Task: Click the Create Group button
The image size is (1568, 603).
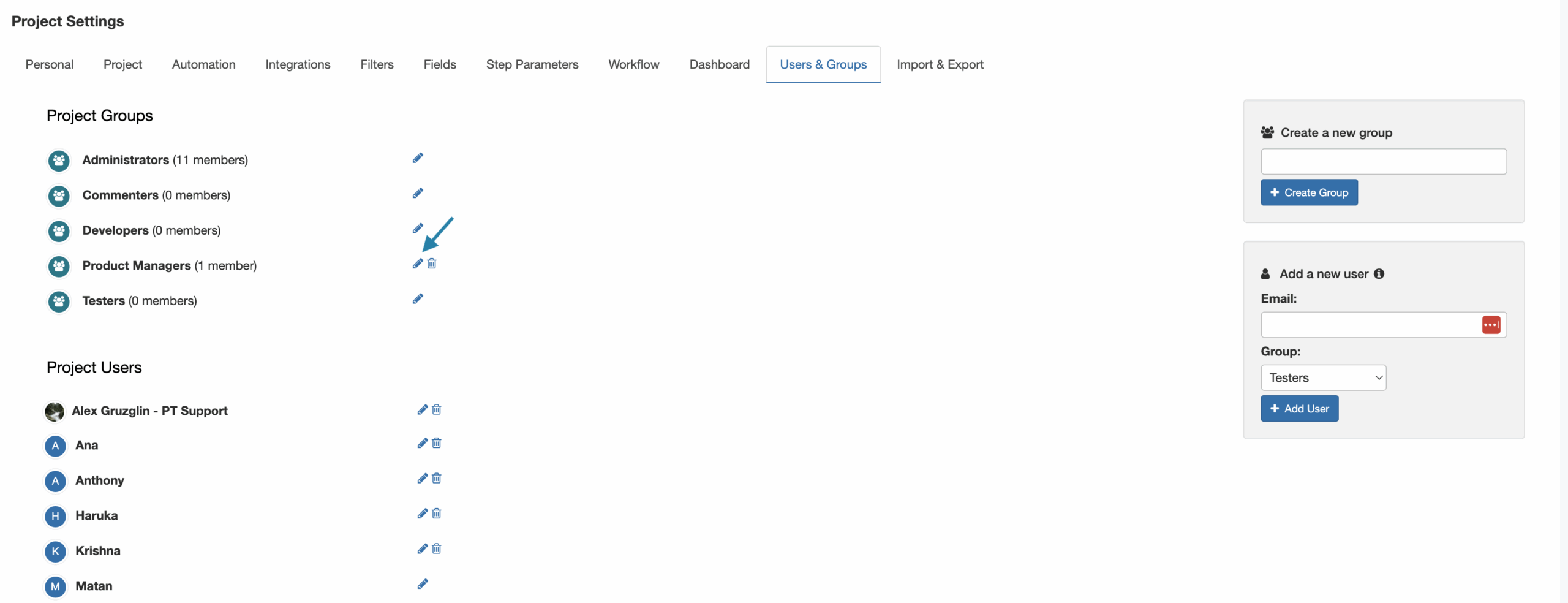Action: tap(1309, 192)
